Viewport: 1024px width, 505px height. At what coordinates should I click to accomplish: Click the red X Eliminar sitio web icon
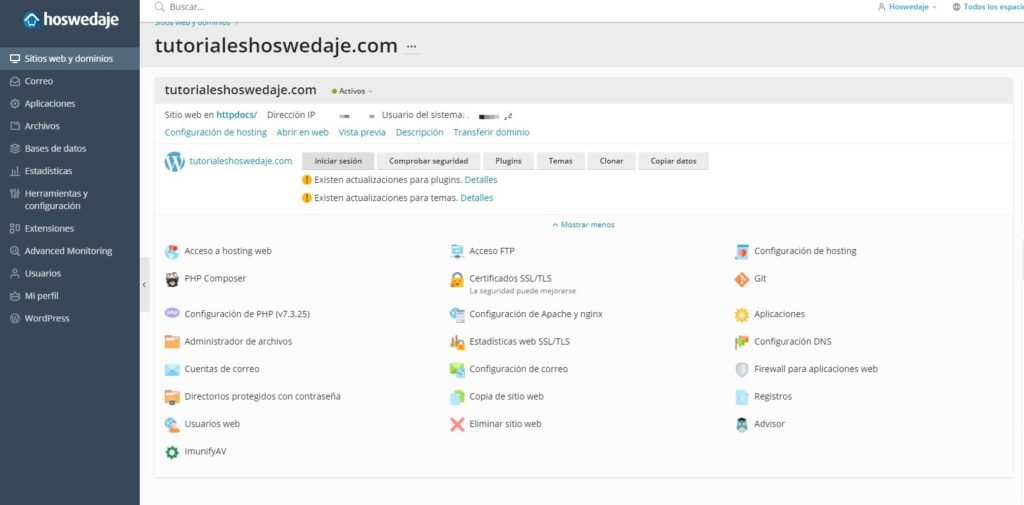point(457,424)
